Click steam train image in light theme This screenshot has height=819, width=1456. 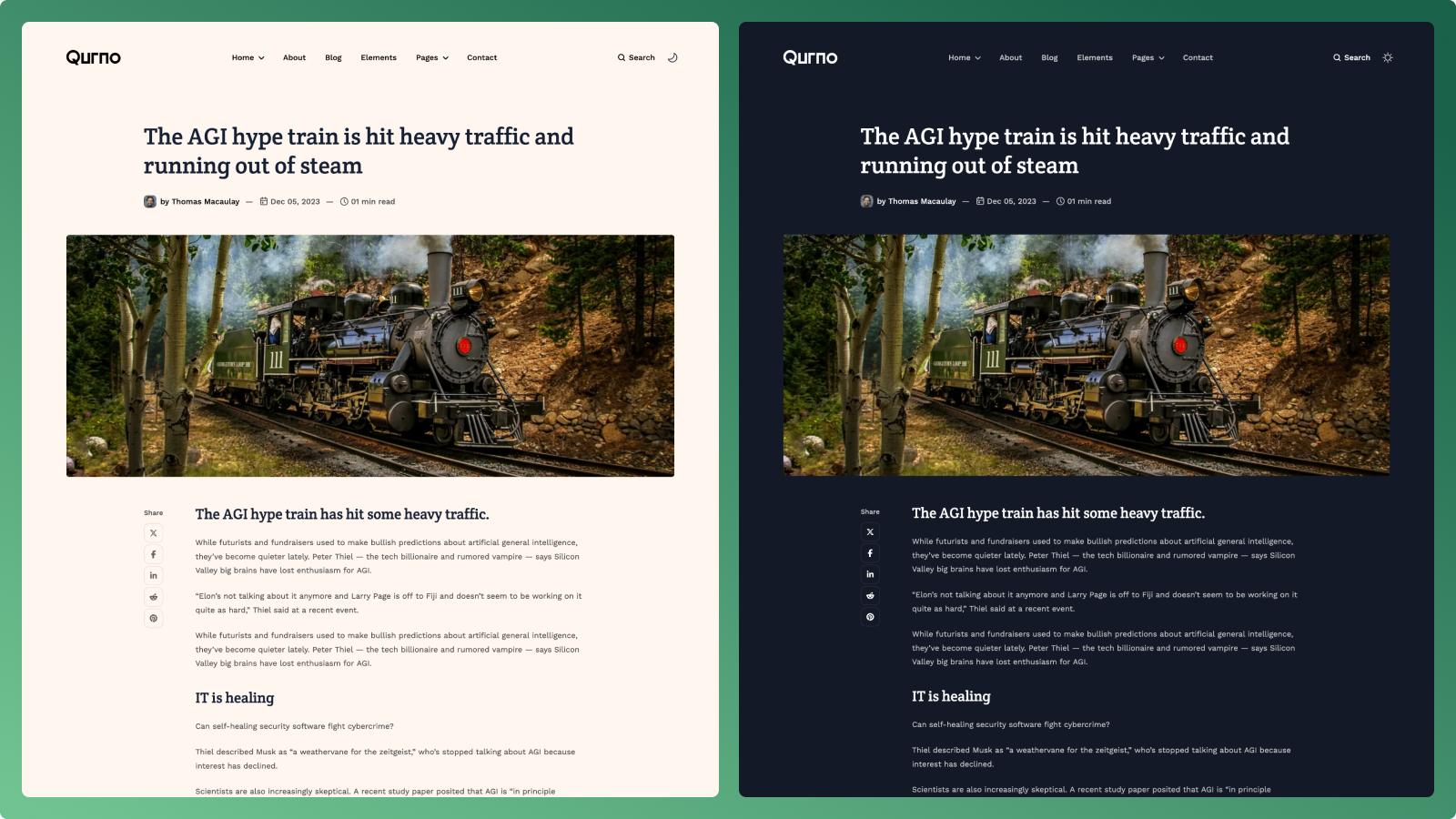(x=370, y=356)
